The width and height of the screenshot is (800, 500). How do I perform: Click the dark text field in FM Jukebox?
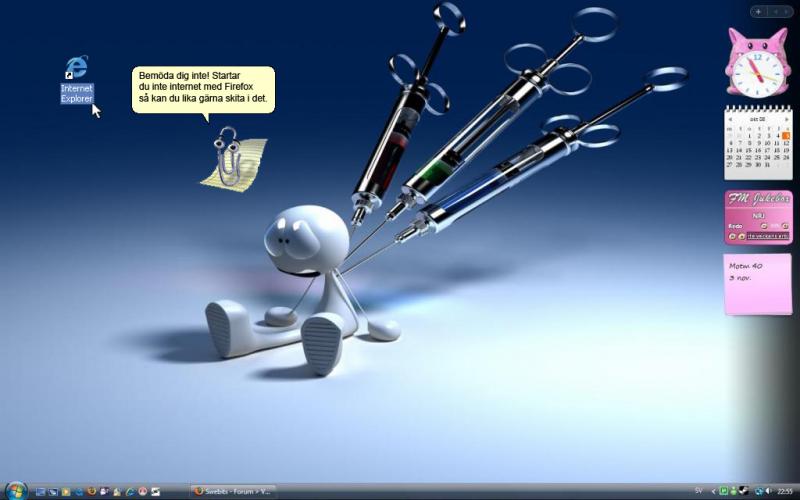click(768, 236)
